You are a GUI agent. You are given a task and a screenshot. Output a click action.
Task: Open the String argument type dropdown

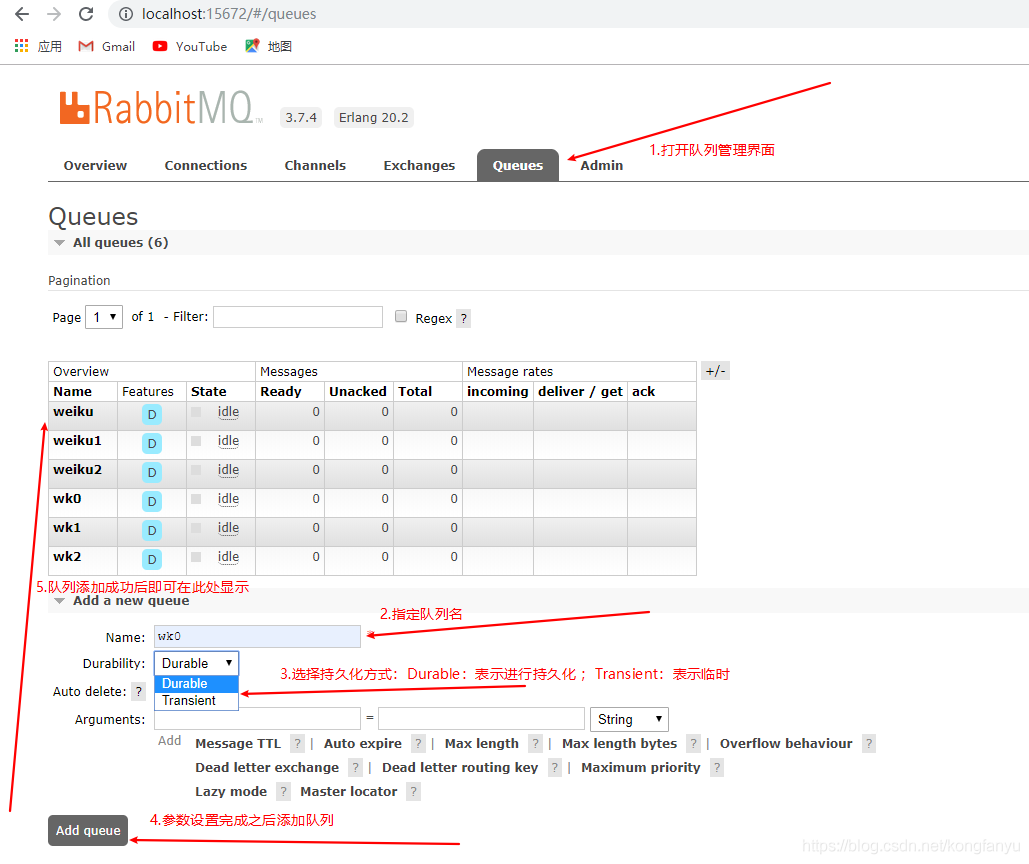628,719
